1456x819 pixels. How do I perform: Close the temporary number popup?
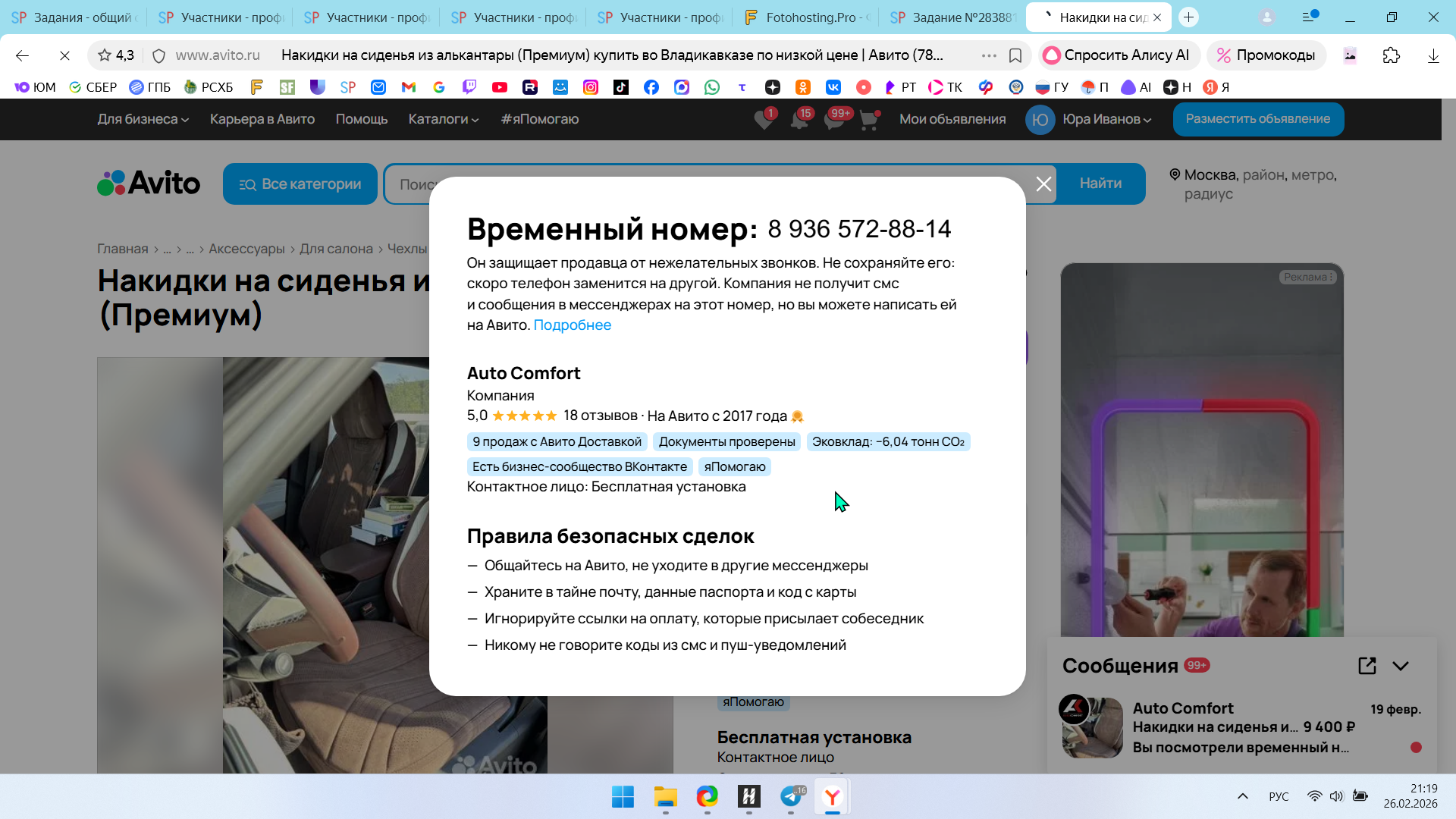point(1043,184)
